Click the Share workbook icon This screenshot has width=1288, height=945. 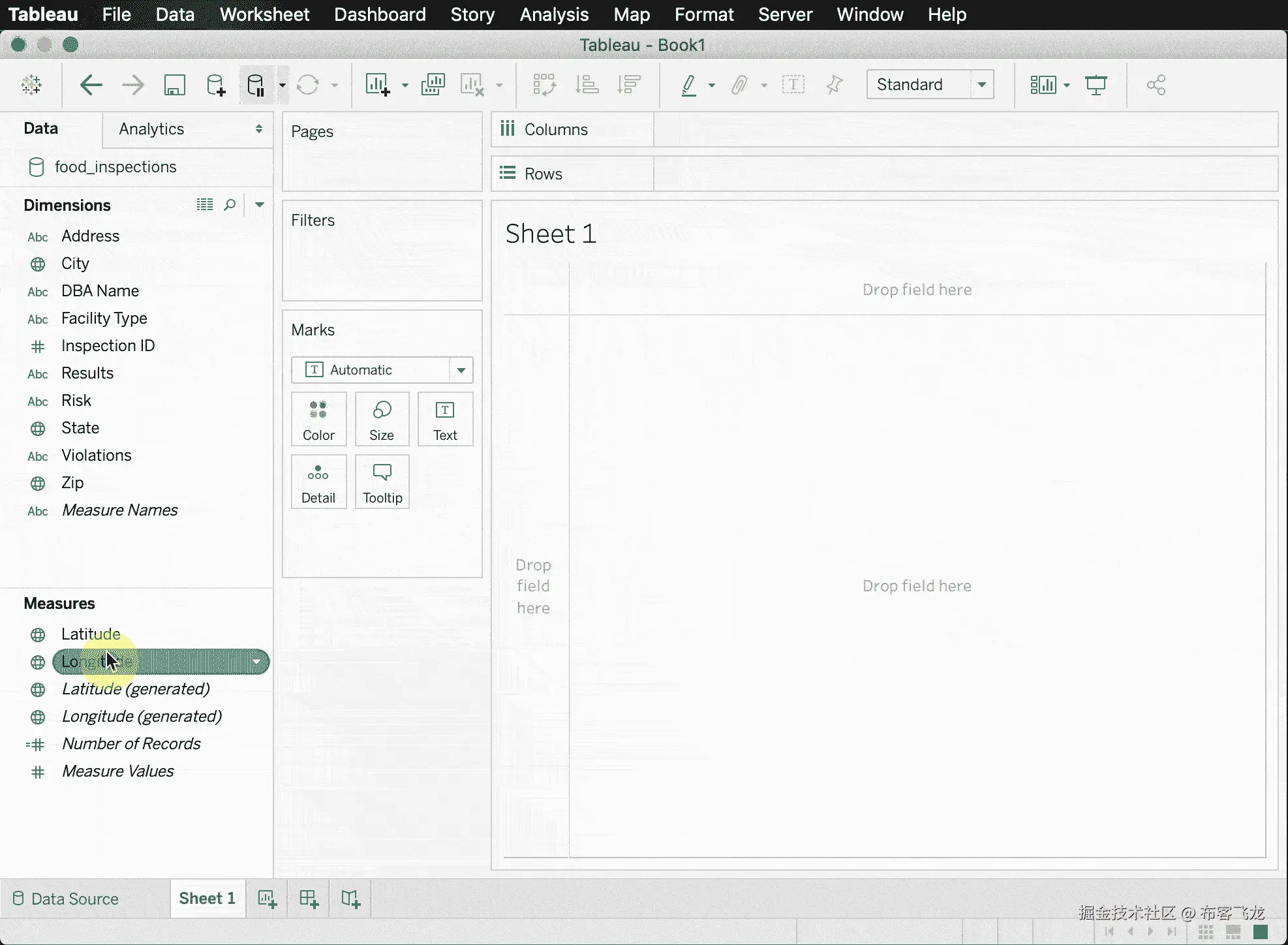1156,85
